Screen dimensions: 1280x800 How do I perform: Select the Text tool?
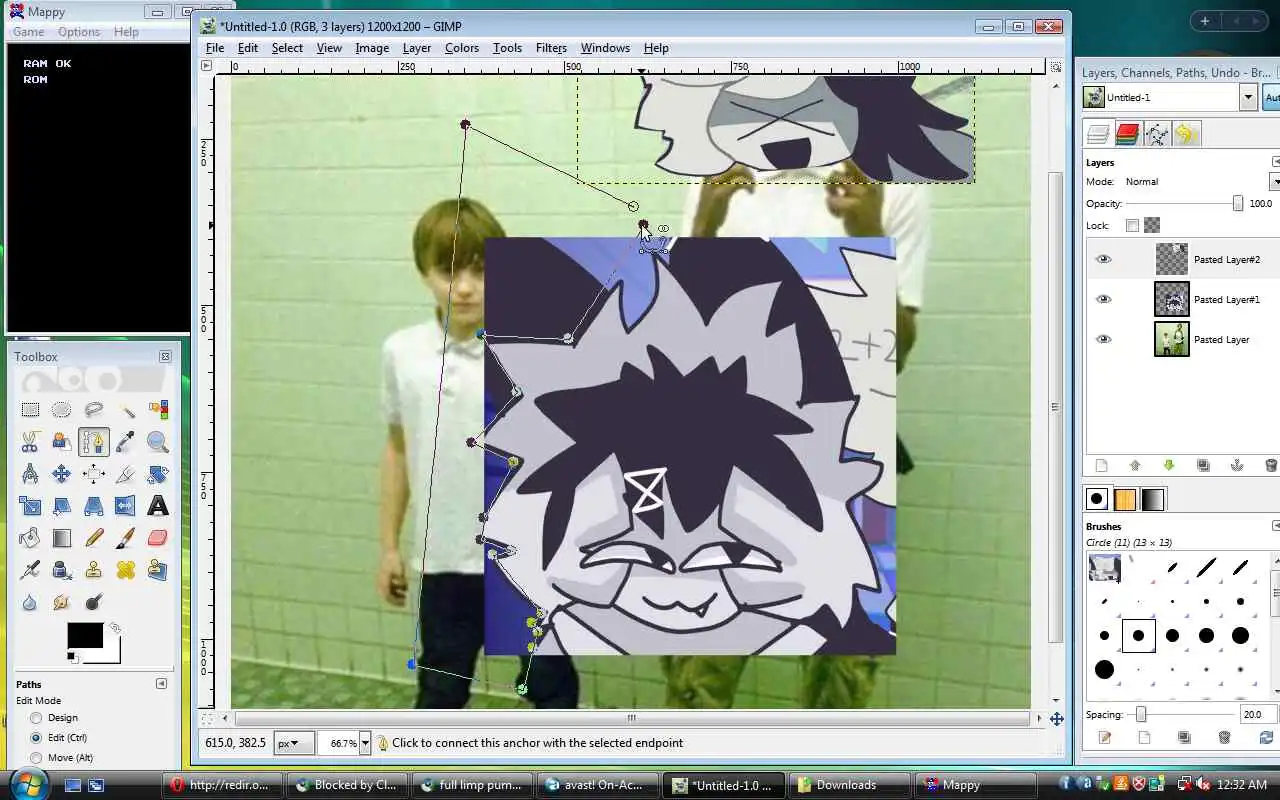click(x=158, y=506)
